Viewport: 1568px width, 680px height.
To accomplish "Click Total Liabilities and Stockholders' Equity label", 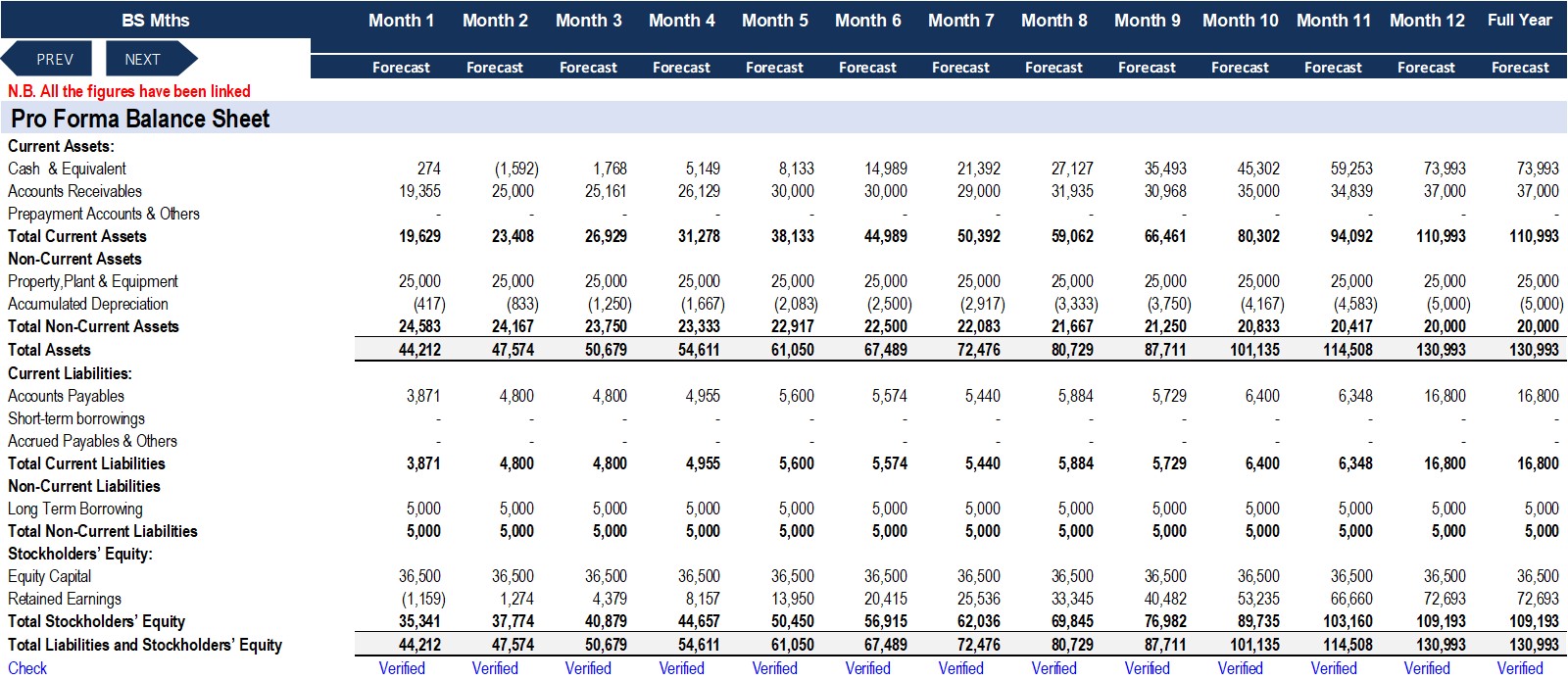I will click(145, 645).
